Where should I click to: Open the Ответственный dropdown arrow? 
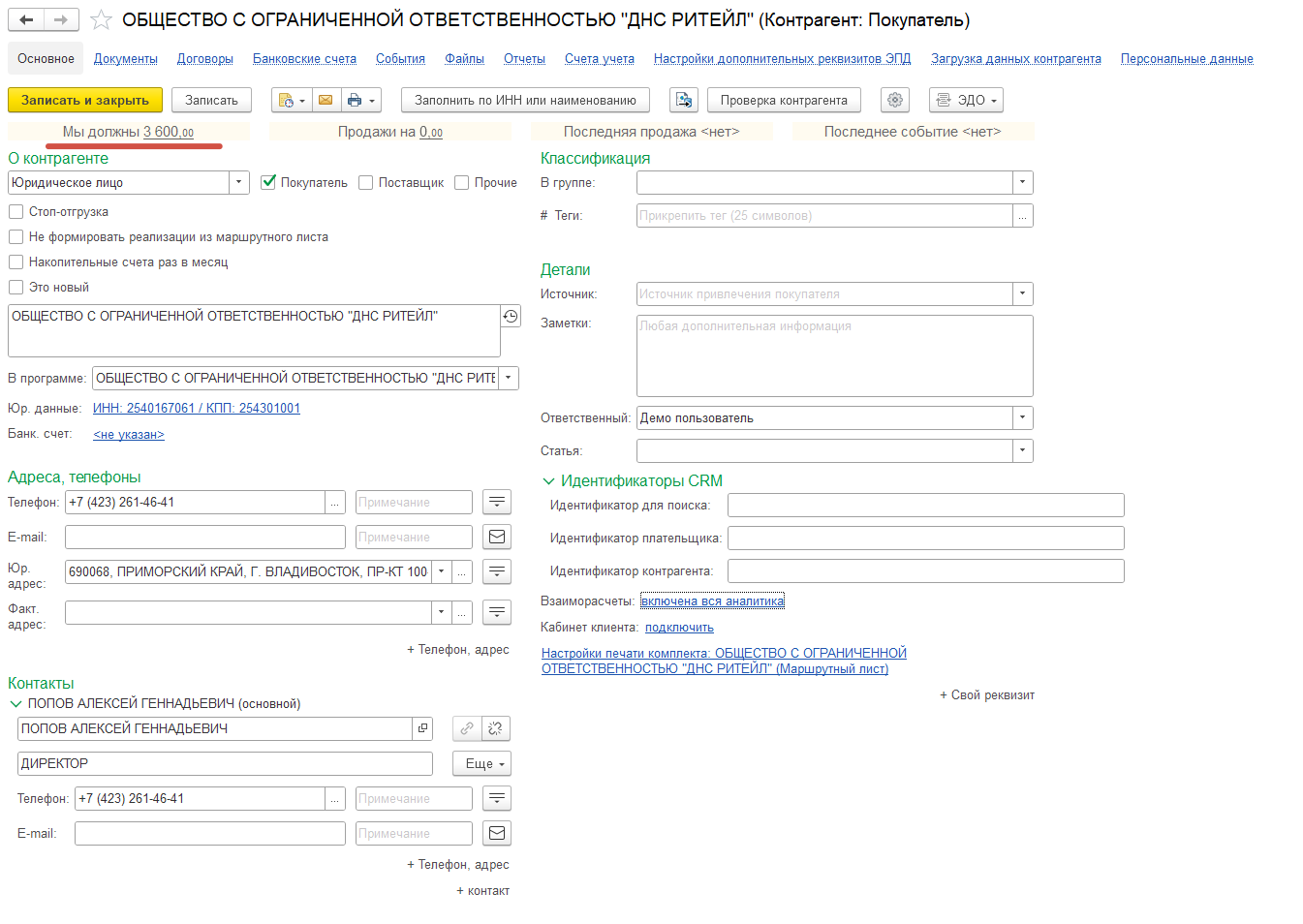(1023, 418)
